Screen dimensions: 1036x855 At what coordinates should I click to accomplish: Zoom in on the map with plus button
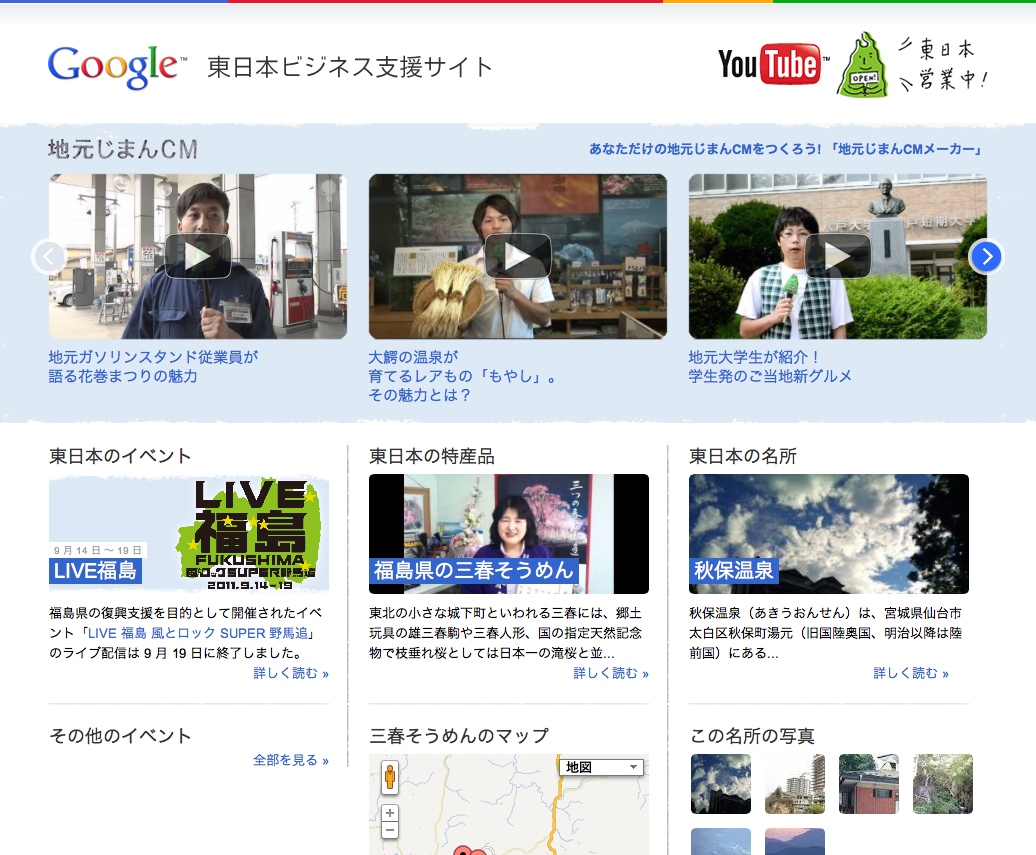pyautogui.click(x=390, y=813)
